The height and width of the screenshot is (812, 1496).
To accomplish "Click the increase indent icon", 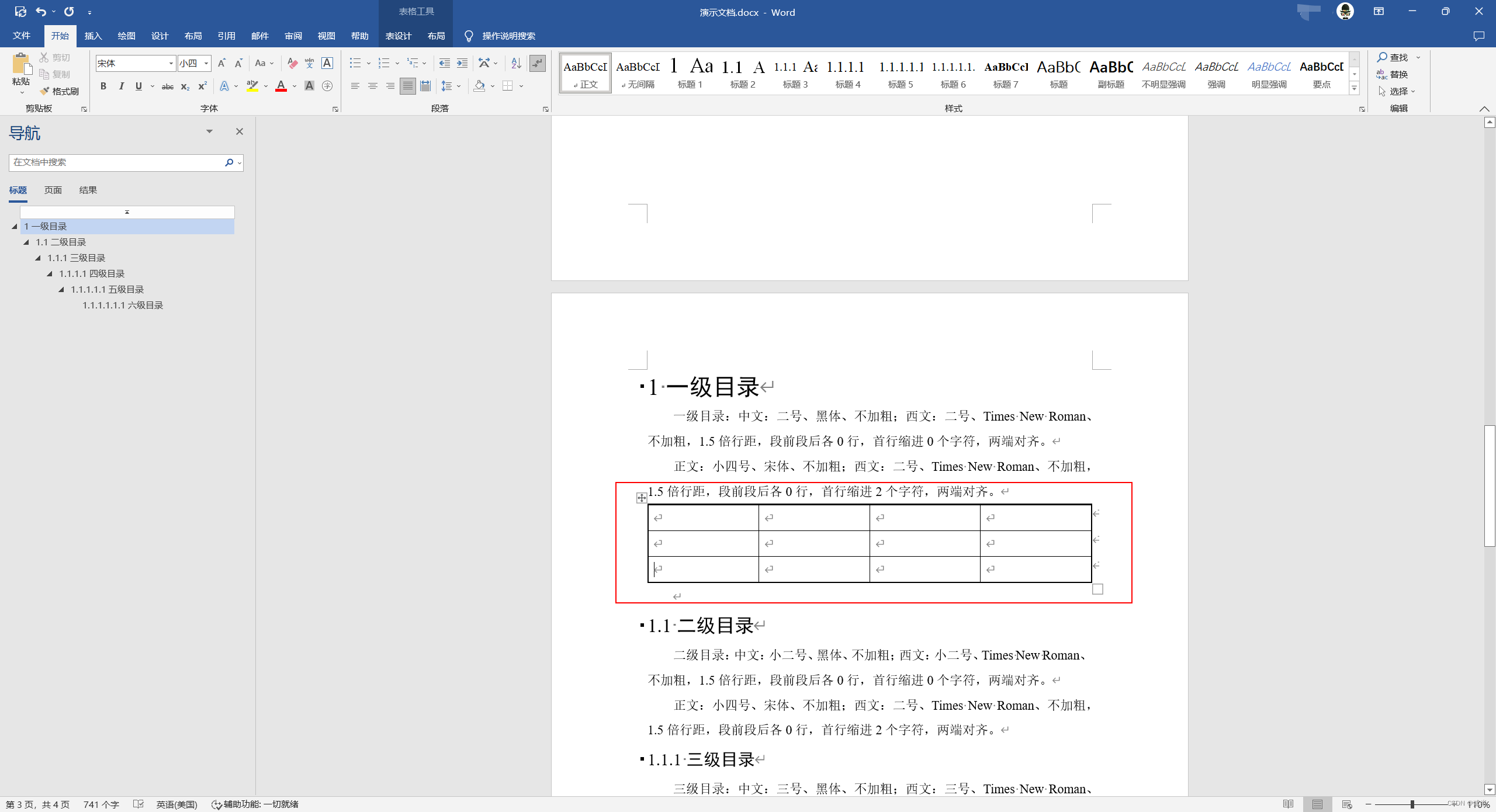I will coord(462,63).
